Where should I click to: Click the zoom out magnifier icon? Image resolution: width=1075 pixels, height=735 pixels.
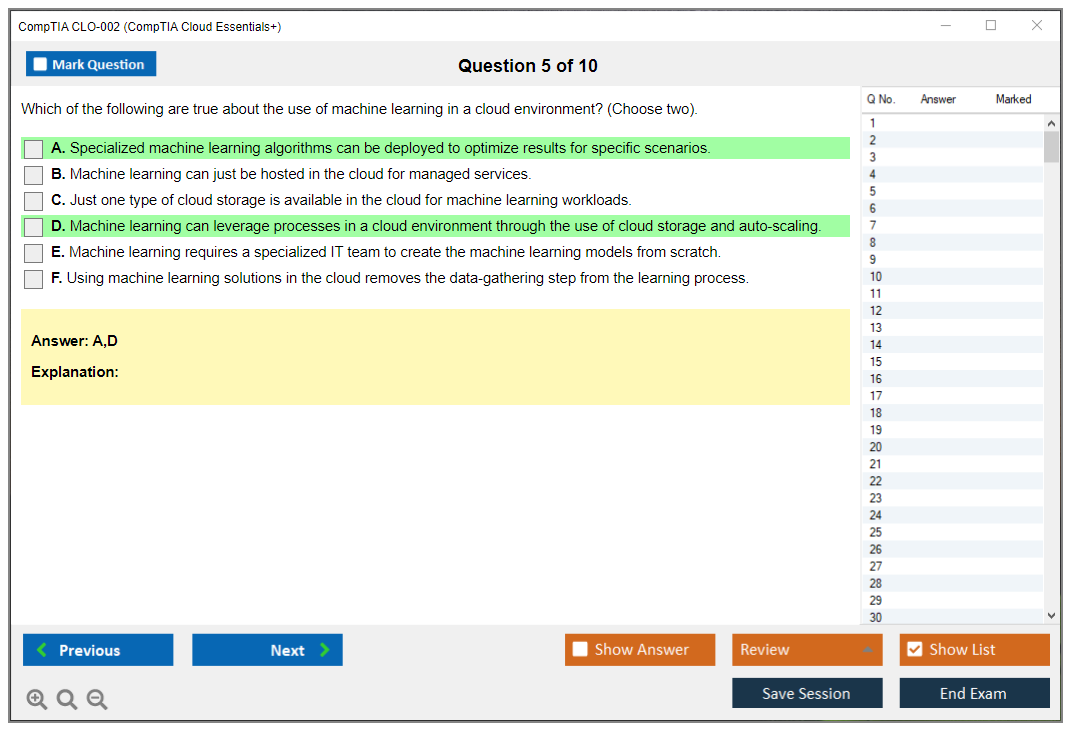point(97,700)
